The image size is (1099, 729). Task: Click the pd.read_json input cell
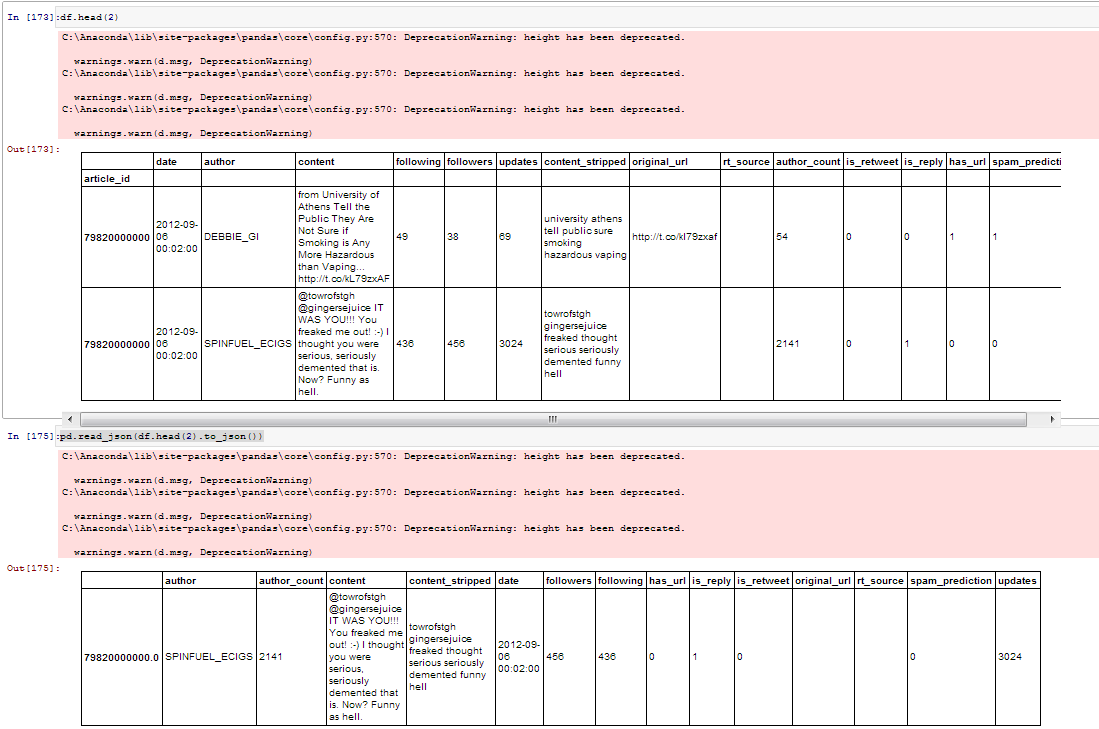coord(578,436)
